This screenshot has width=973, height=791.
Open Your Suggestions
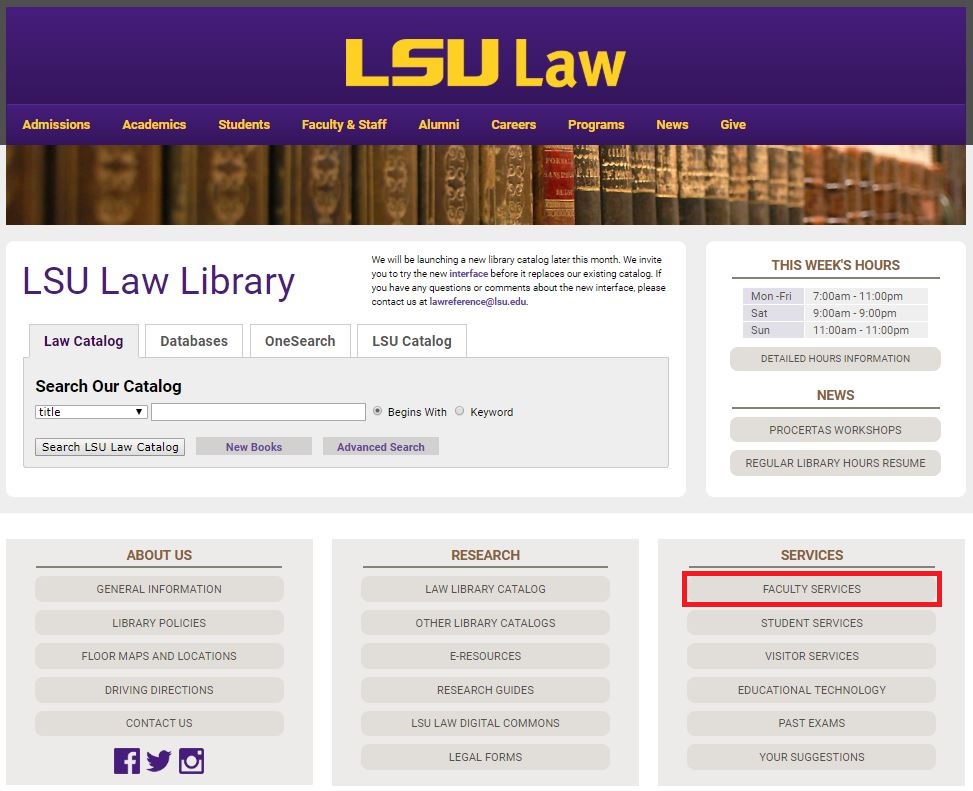tap(812, 757)
